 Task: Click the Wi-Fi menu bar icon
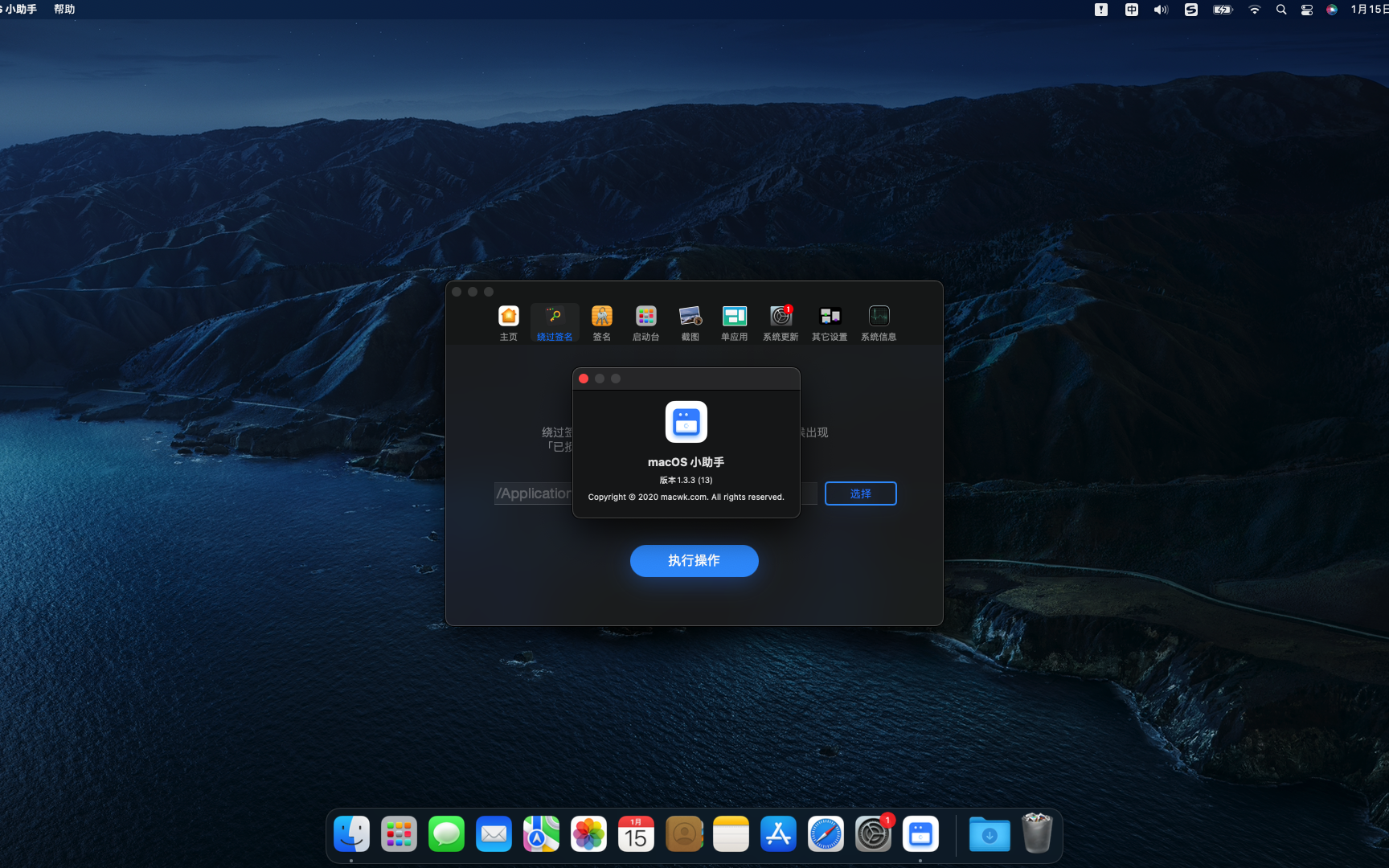pyautogui.click(x=1255, y=10)
